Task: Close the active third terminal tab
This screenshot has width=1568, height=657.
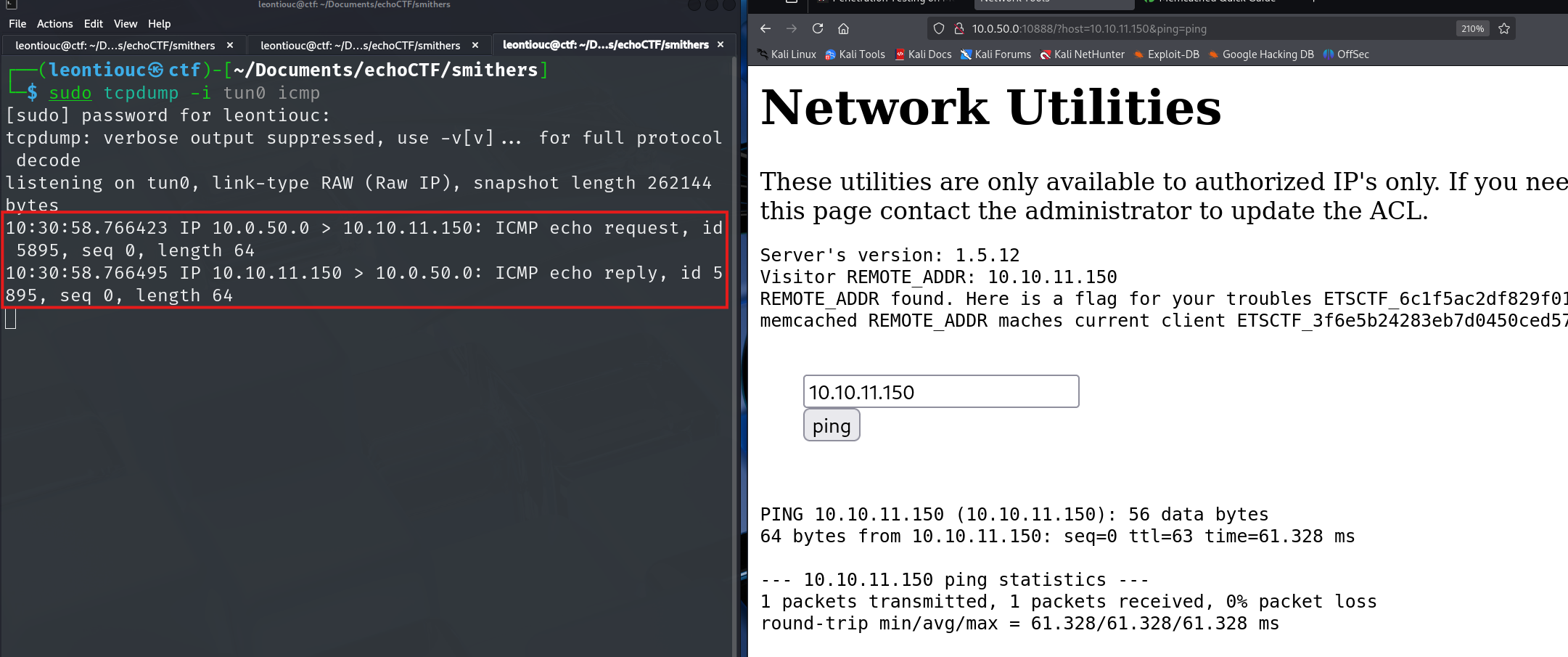Action: pos(721,44)
